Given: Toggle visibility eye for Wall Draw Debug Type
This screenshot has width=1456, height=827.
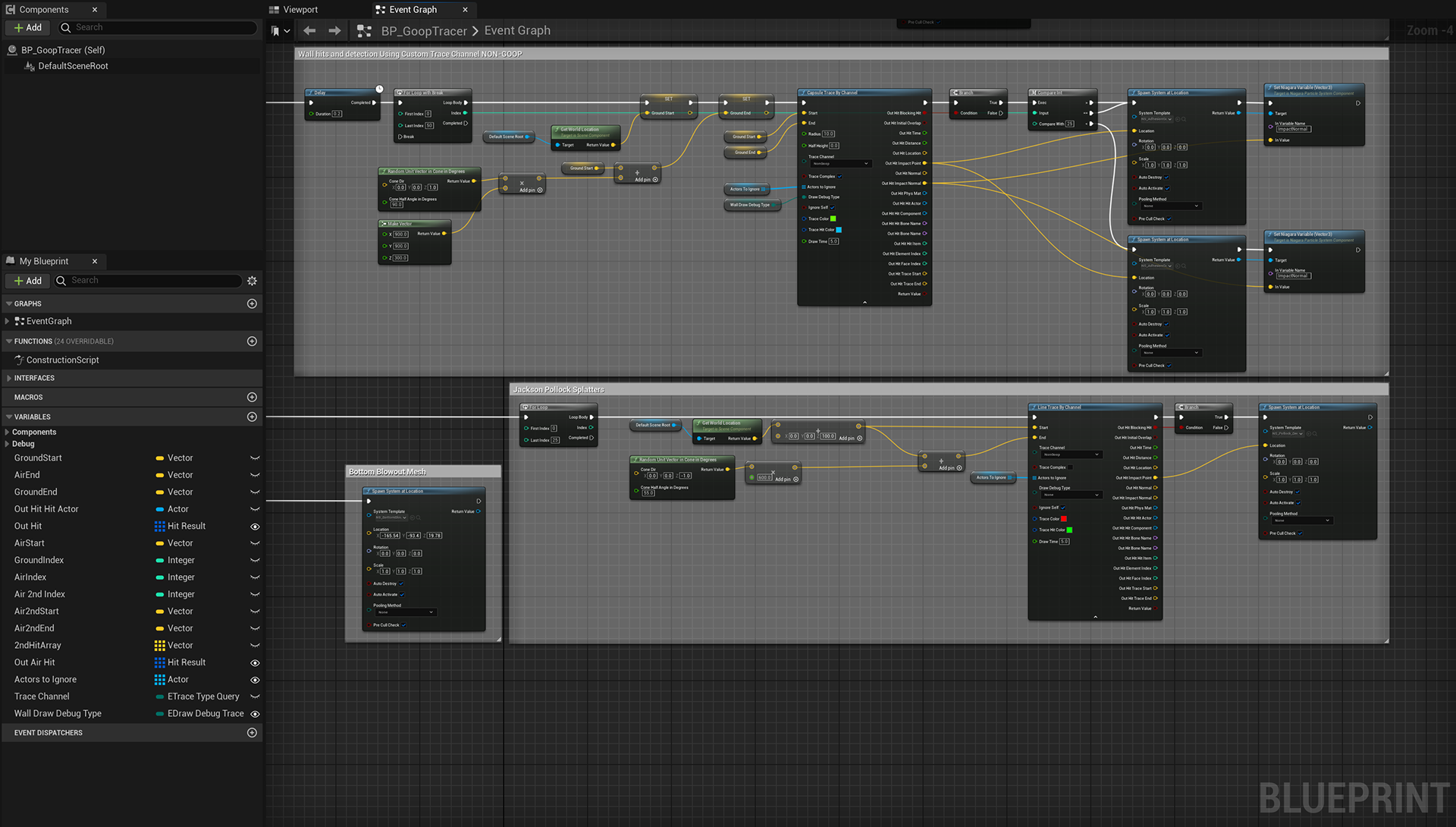Looking at the screenshot, I should [255, 714].
